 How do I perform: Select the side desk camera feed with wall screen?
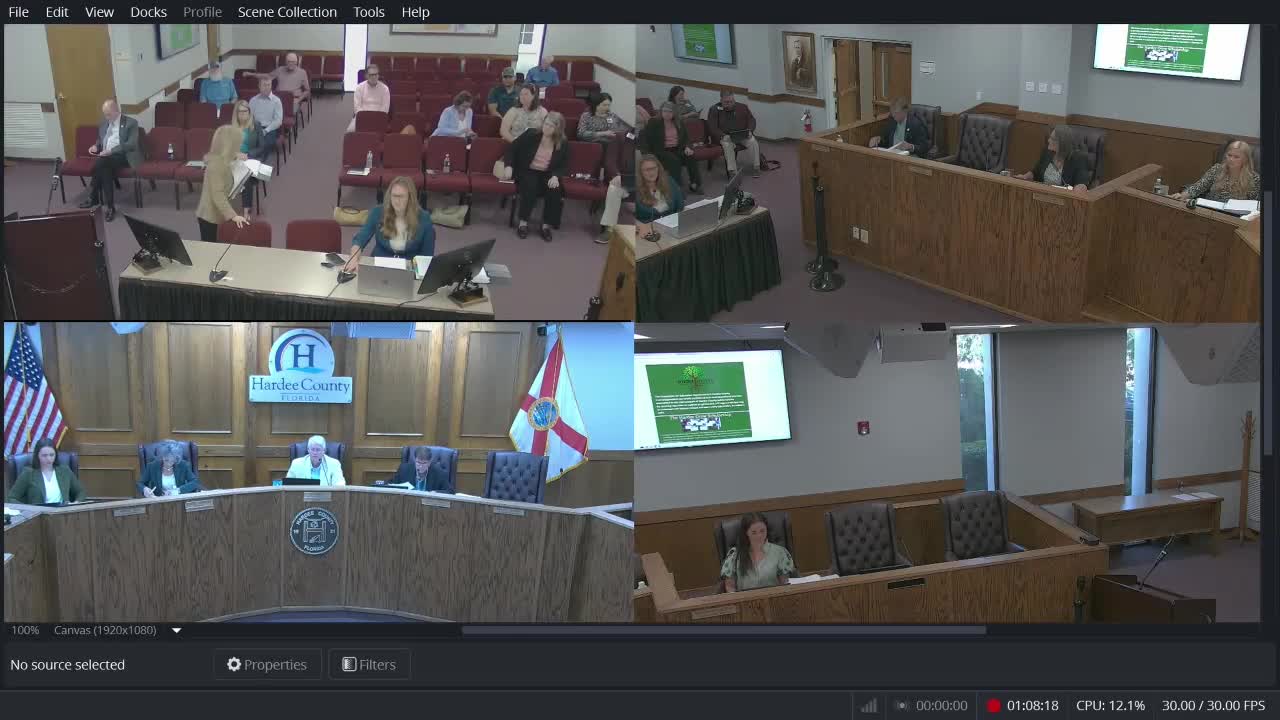click(948, 172)
